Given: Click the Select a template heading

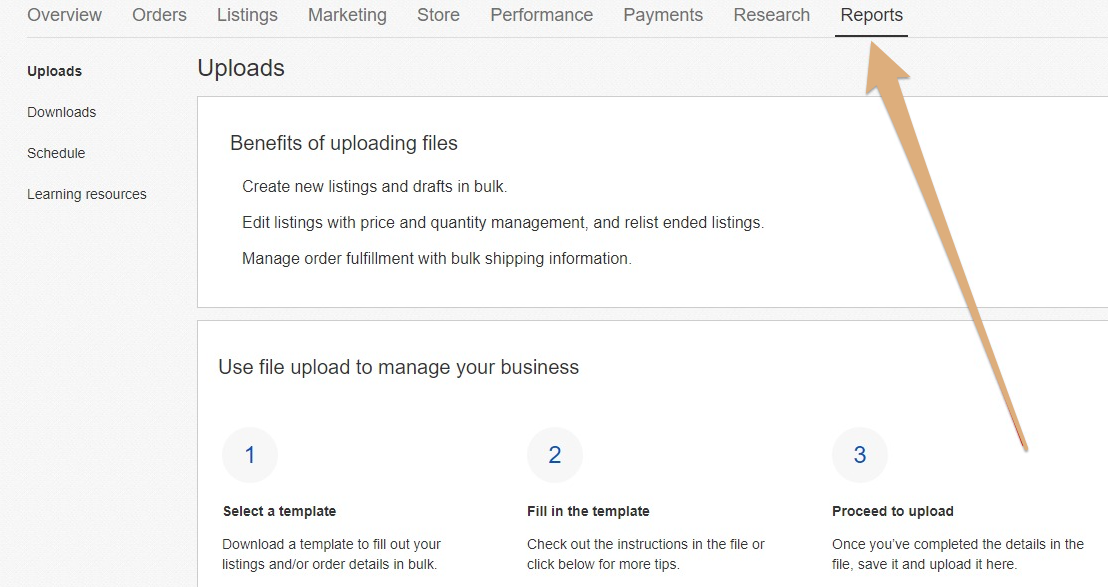Looking at the screenshot, I should point(279,511).
